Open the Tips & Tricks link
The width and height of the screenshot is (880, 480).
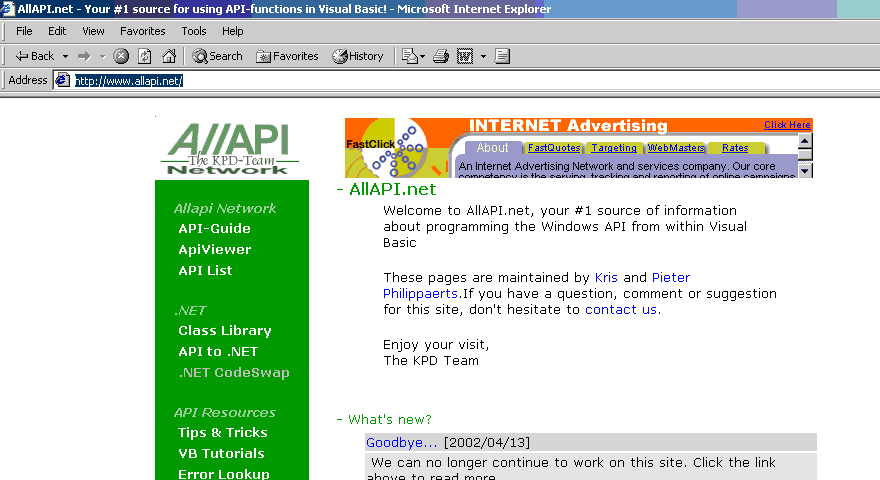pyautogui.click(x=222, y=432)
